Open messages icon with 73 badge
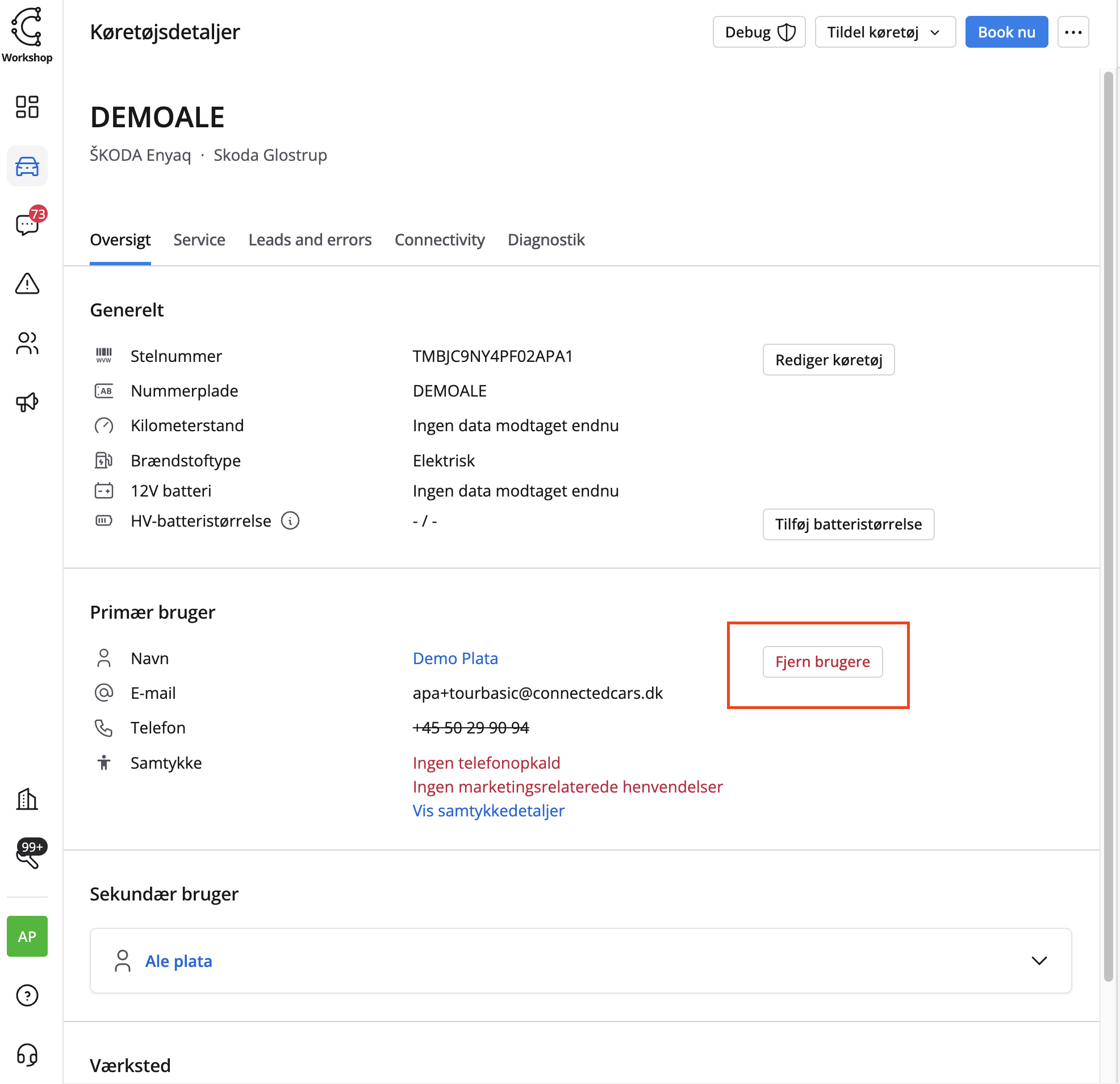The width and height of the screenshot is (1120, 1084). 27,224
